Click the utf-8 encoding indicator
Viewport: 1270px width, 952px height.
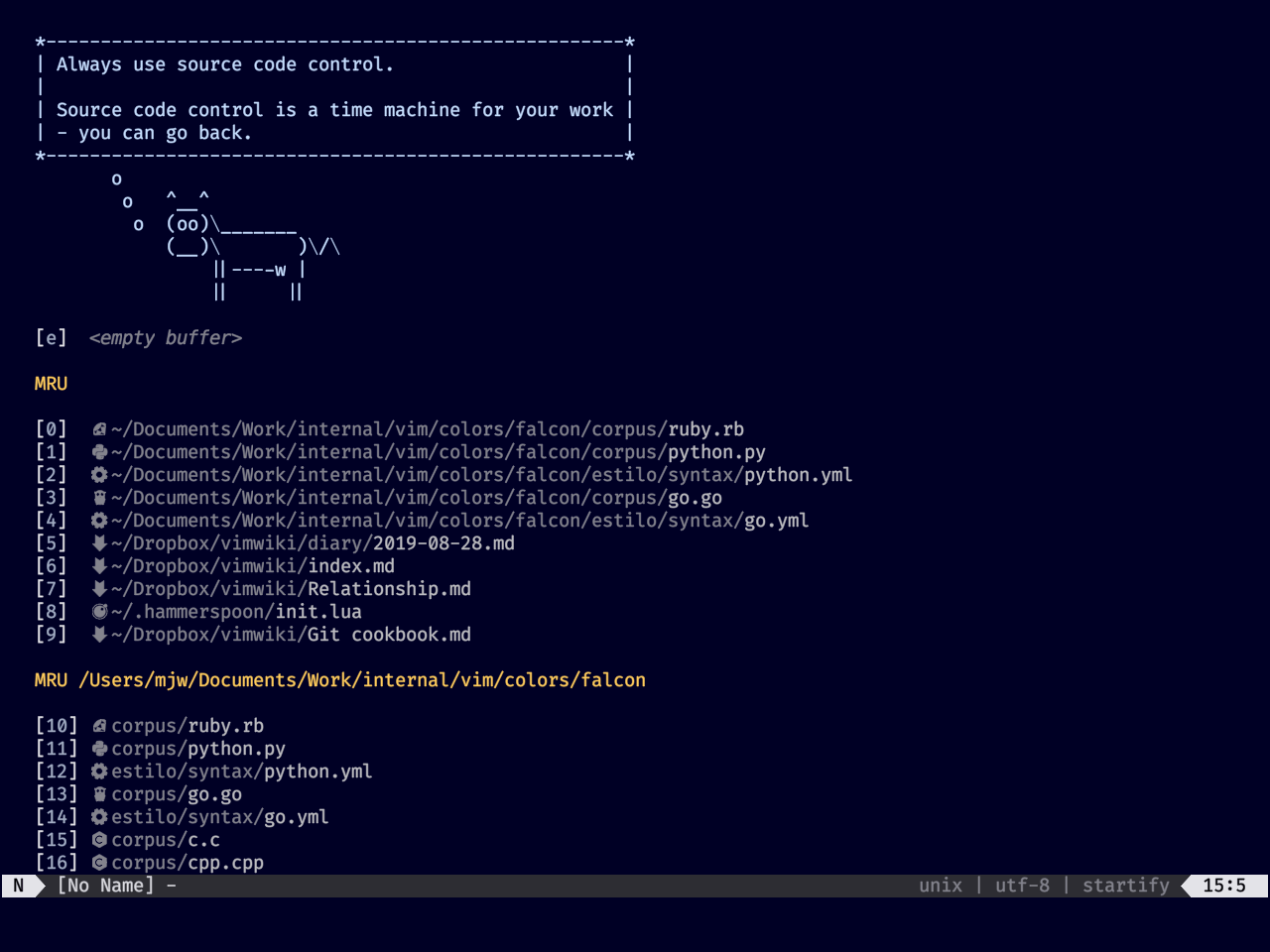(x=1023, y=886)
